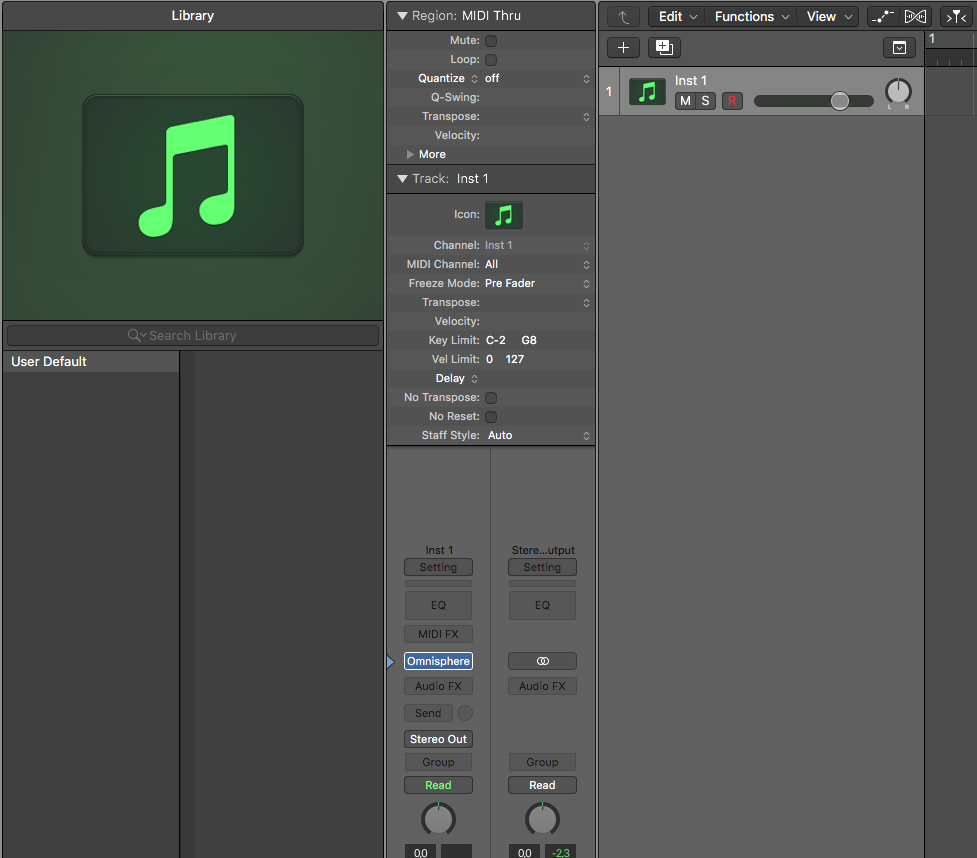Click the Inst 1 track header pan knob
977x858 pixels.
pyautogui.click(x=898, y=92)
